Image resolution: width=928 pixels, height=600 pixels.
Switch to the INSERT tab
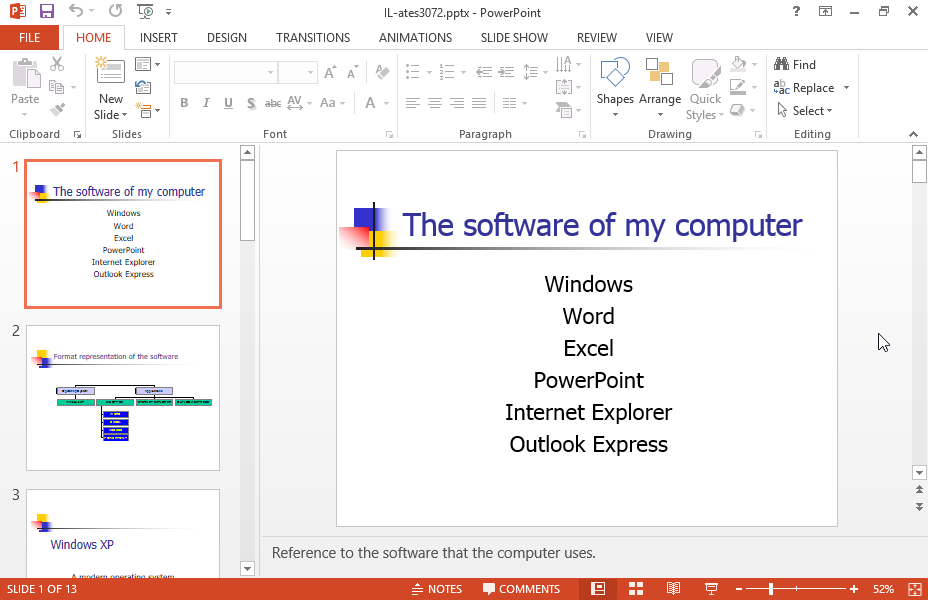pyautogui.click(x=159, y=38)
